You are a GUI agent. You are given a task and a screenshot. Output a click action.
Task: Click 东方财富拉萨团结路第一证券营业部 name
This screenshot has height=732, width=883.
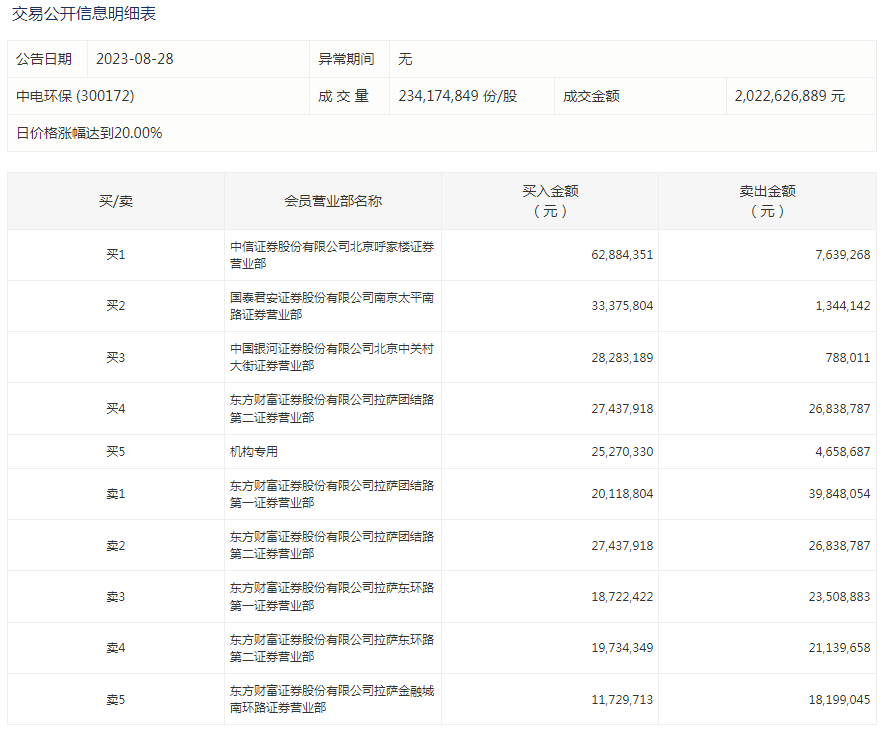(x=332, y=494)
